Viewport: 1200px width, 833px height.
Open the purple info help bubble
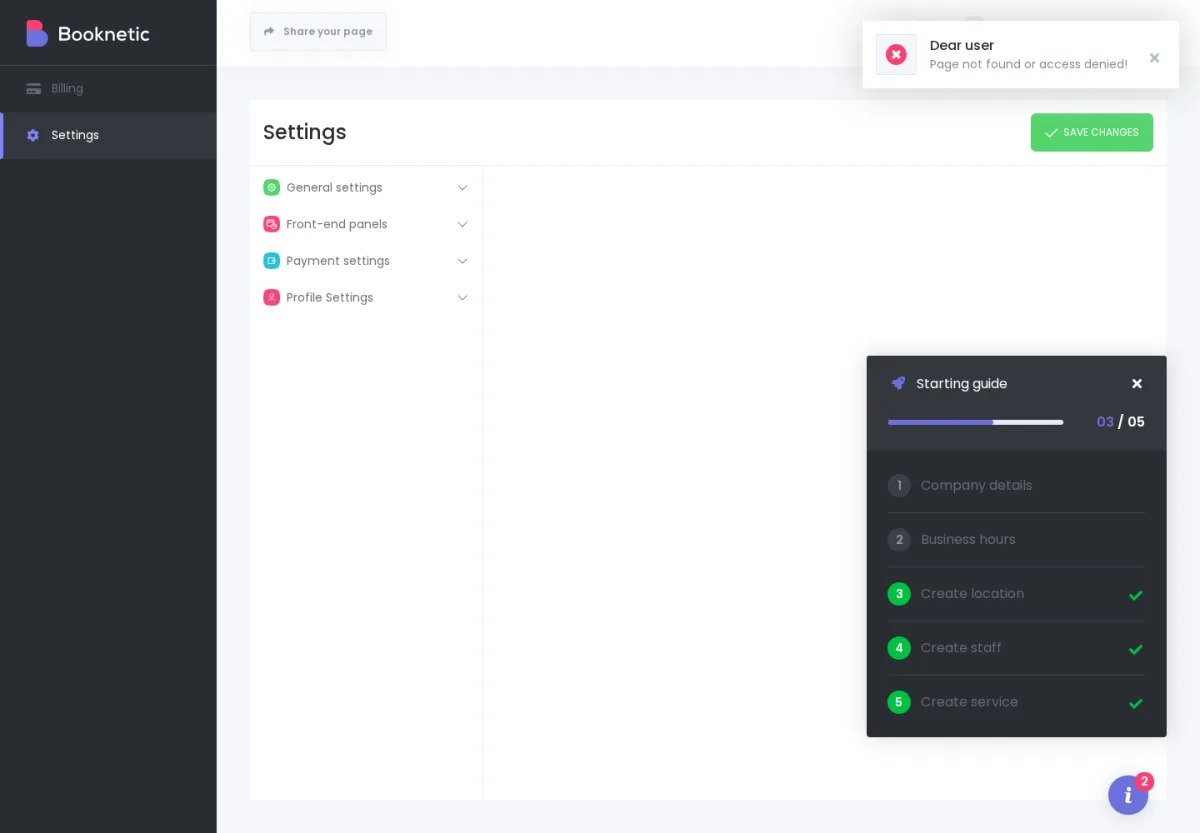1128,795
